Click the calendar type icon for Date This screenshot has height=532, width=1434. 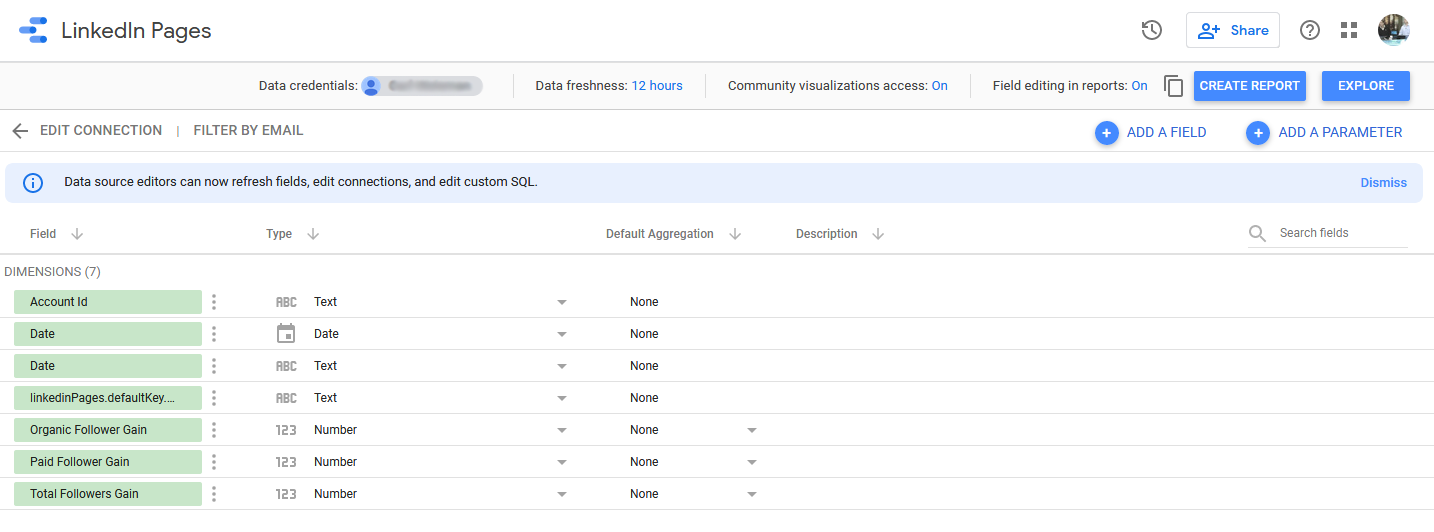click(286, 334)
